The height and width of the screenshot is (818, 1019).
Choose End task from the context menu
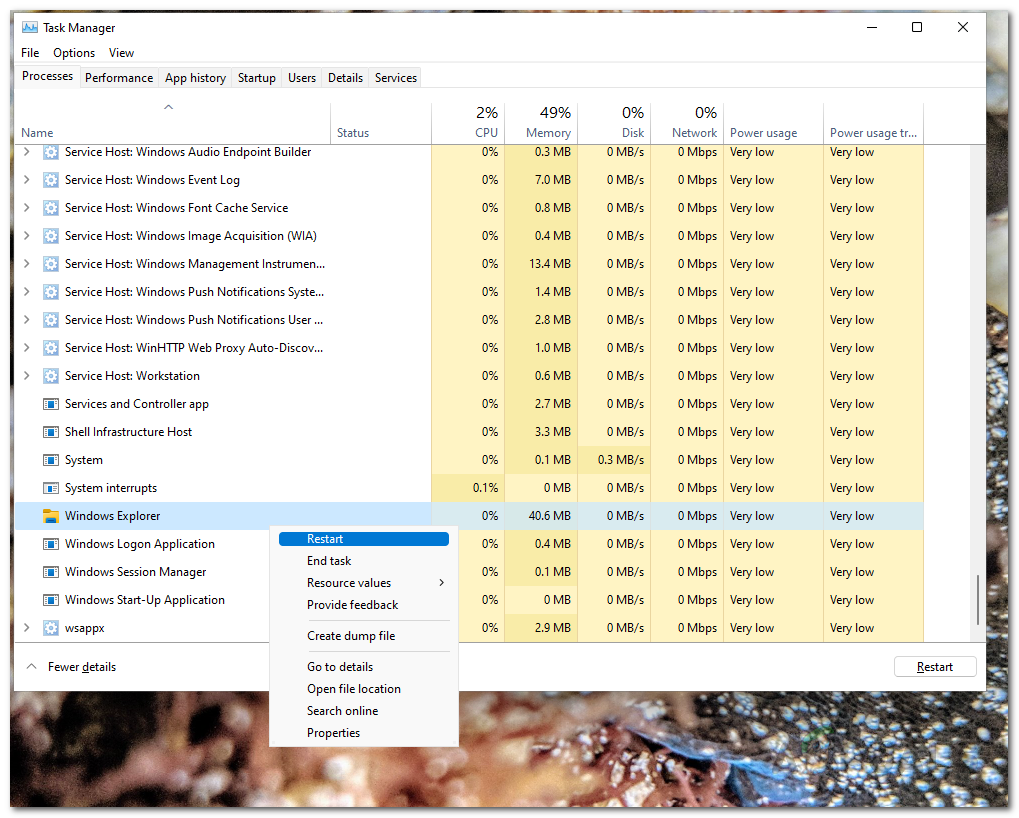pyautogui.click(x=329, y=561)
